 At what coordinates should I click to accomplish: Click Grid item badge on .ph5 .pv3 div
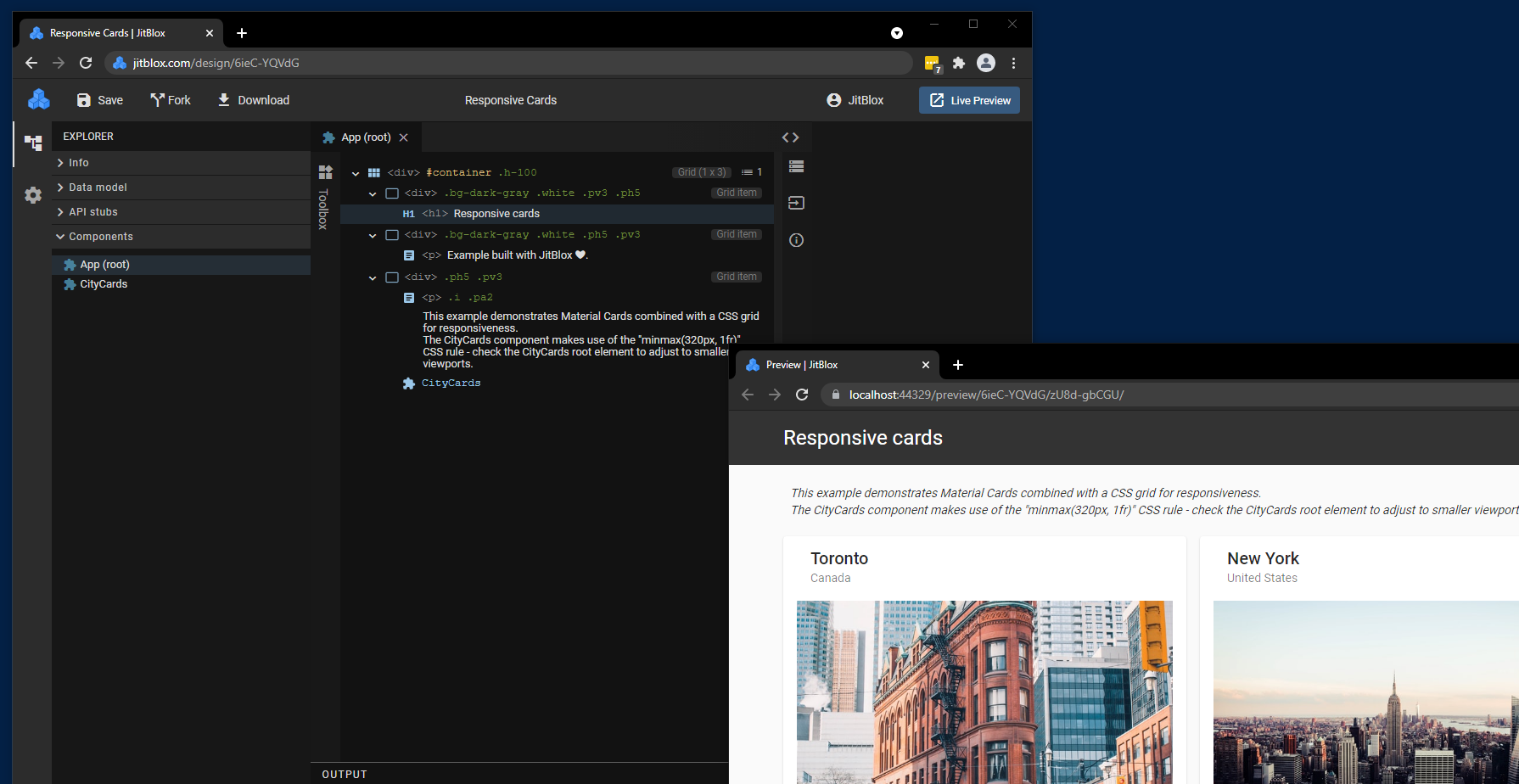(737, 277)
